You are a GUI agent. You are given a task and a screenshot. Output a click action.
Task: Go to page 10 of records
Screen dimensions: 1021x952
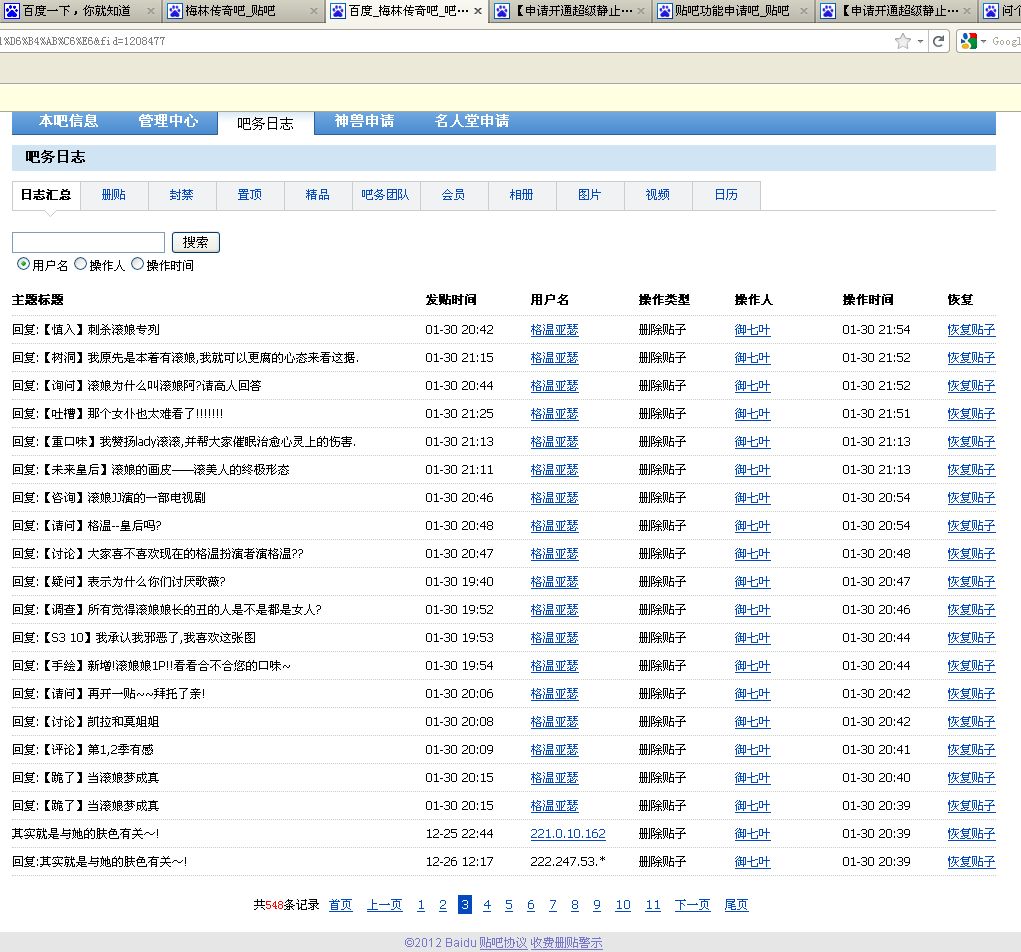[x=623, y=905]
